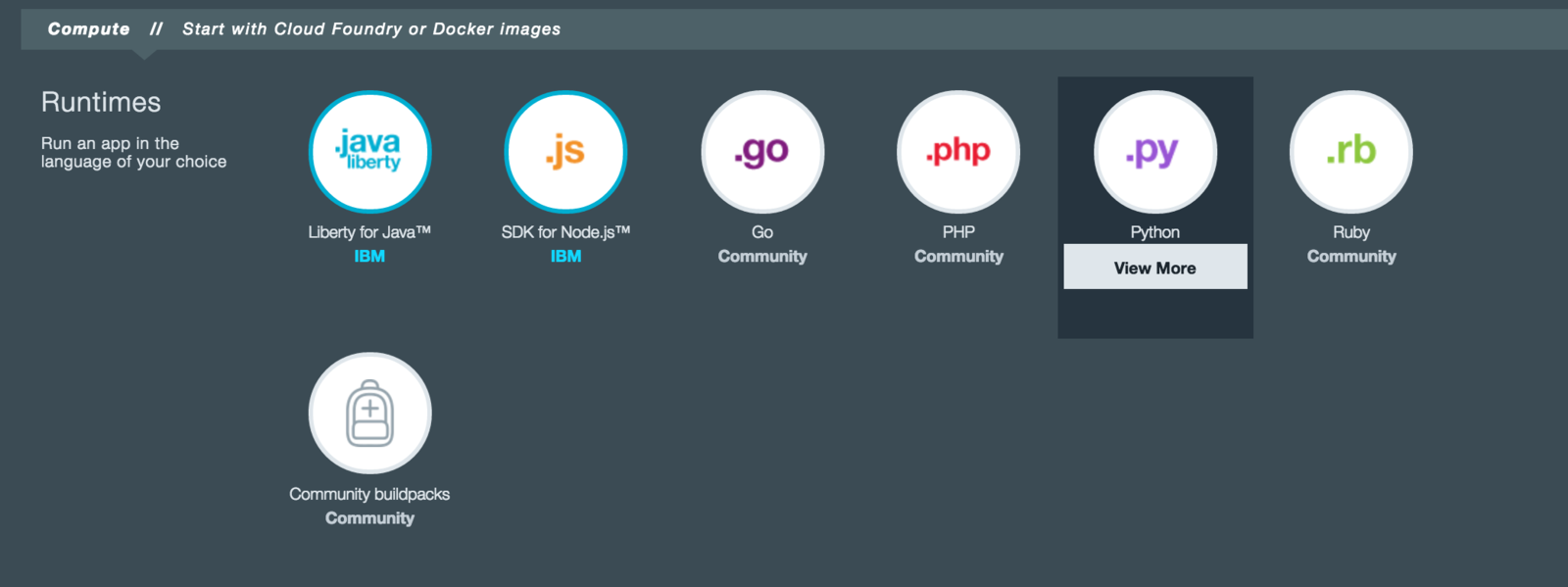
Task: Click the 'Liberty for Java™' label
Action: 369,232
